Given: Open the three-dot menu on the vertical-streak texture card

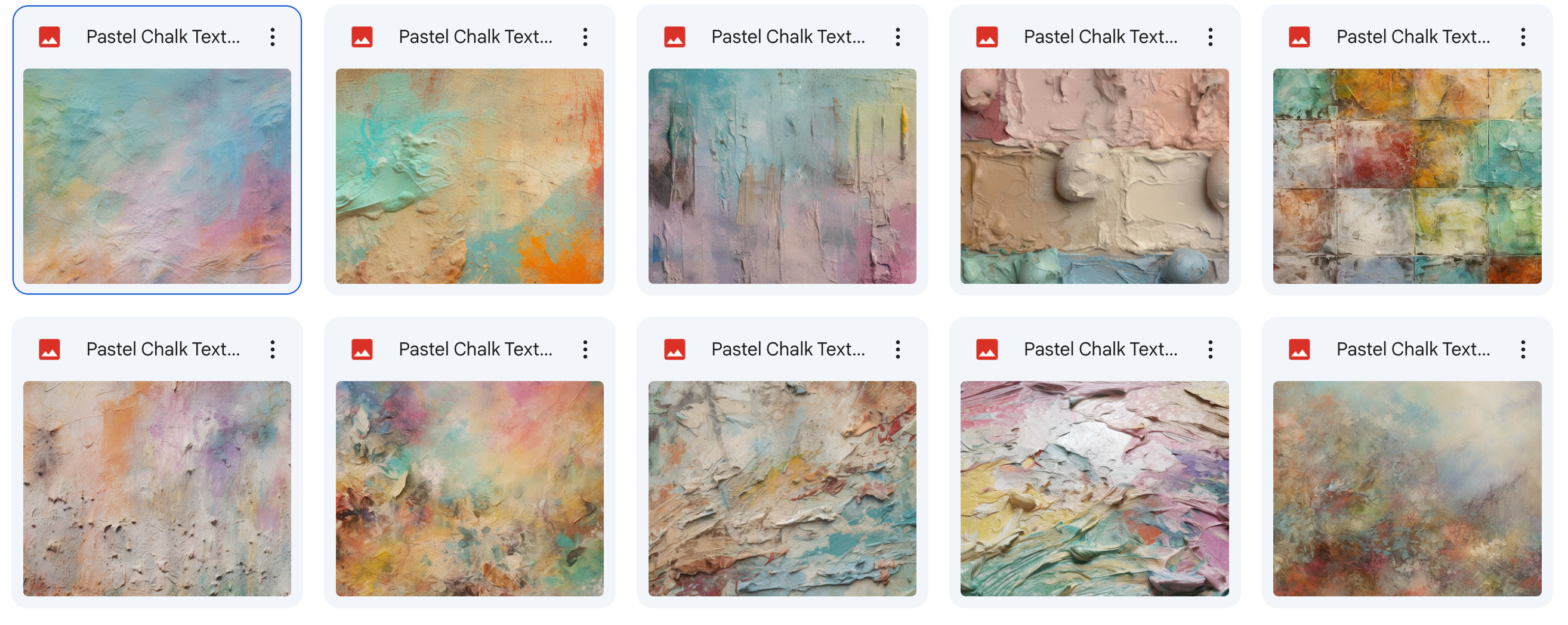Looking at the screenshot, I should [898, 37].
